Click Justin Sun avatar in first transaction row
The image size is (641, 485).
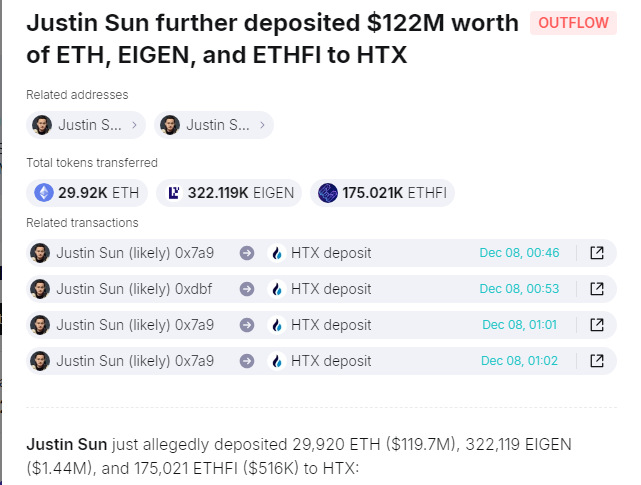point(41,253)
